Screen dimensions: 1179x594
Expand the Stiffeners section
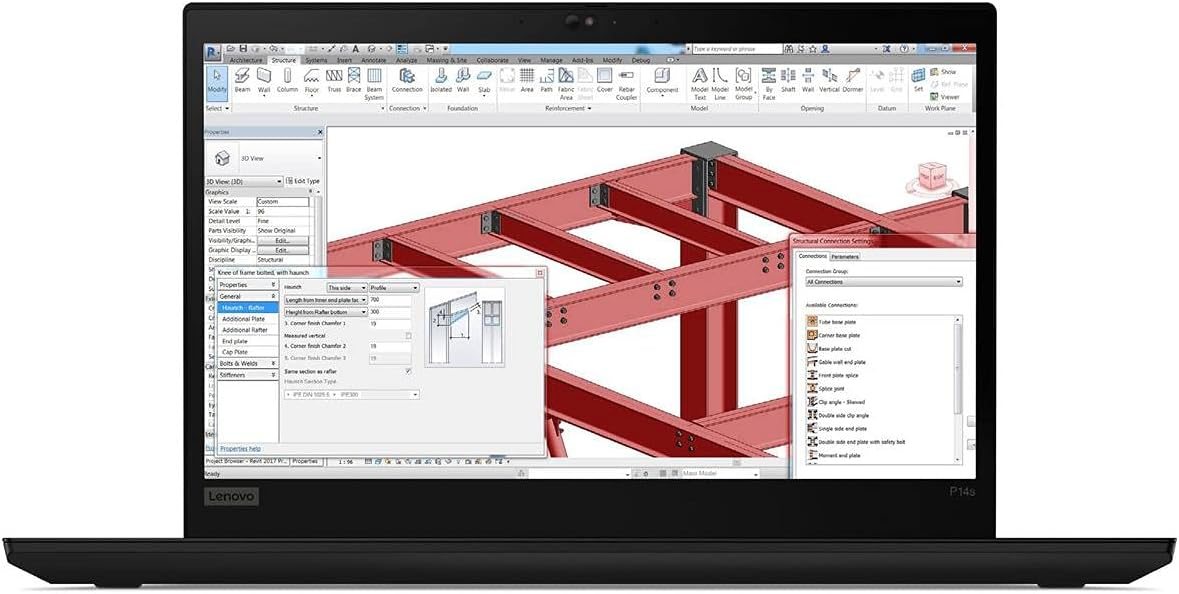point(247,374)
